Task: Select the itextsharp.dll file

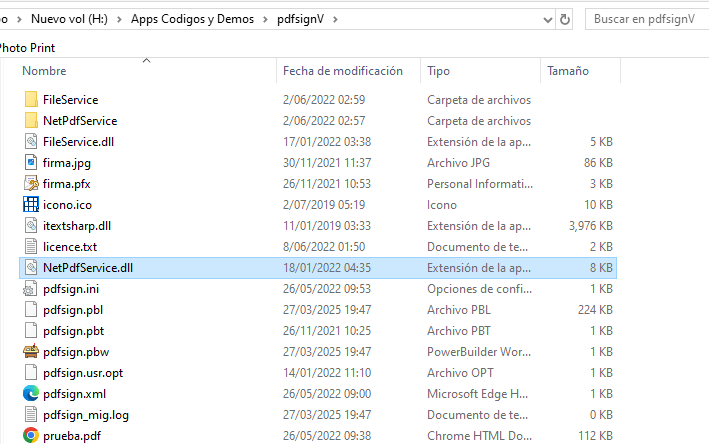Action: (x=77, y=226)
